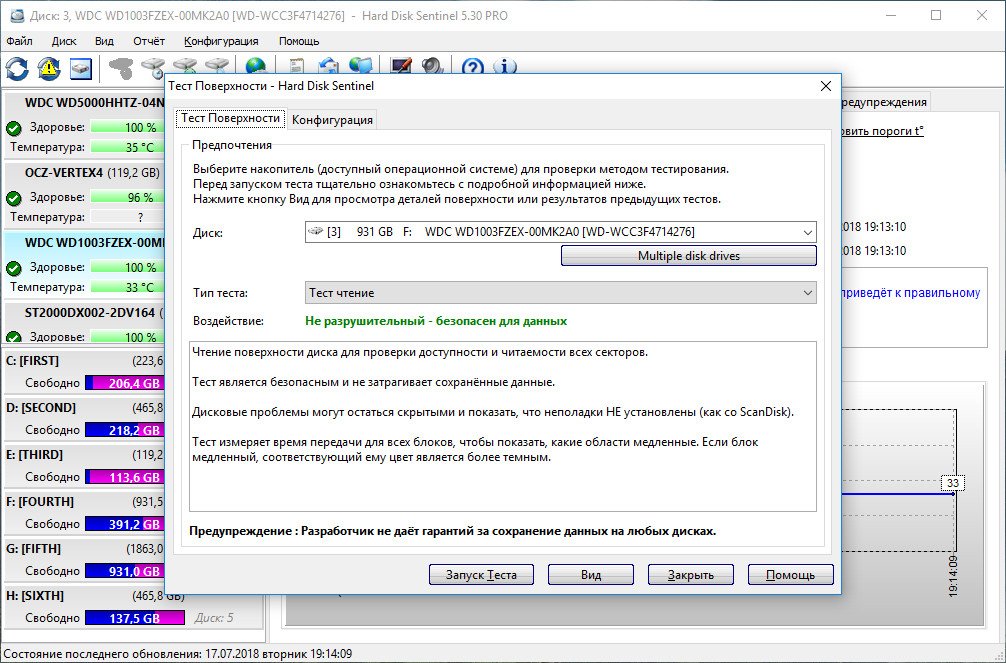This screenshot has height=663, width=1006.
Task: Select the OCZ-VERTEX4 disk entry
Action: pos(84,194)
